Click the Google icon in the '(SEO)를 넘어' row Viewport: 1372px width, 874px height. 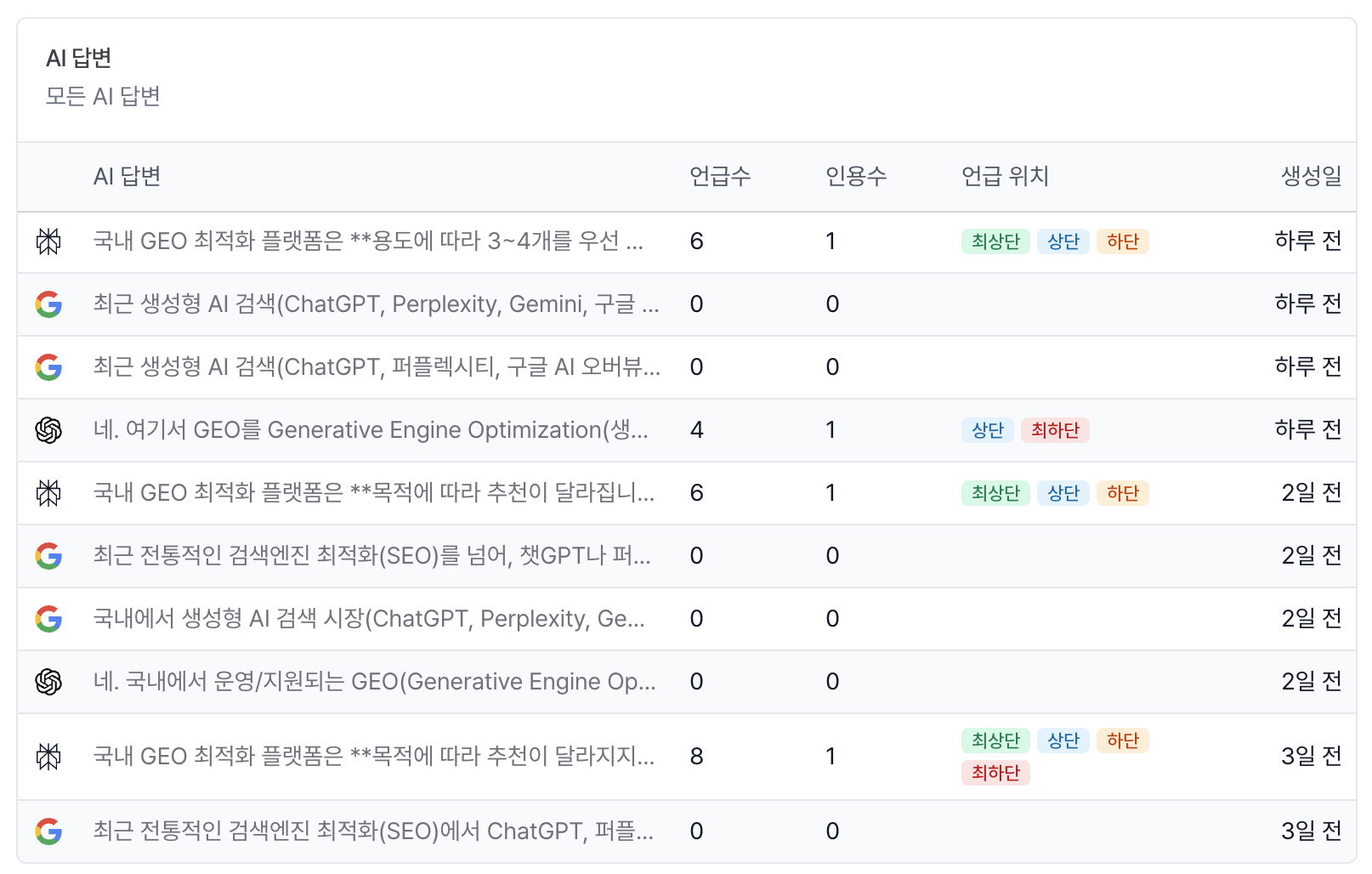pyautogui.click(x=48, y=556)
